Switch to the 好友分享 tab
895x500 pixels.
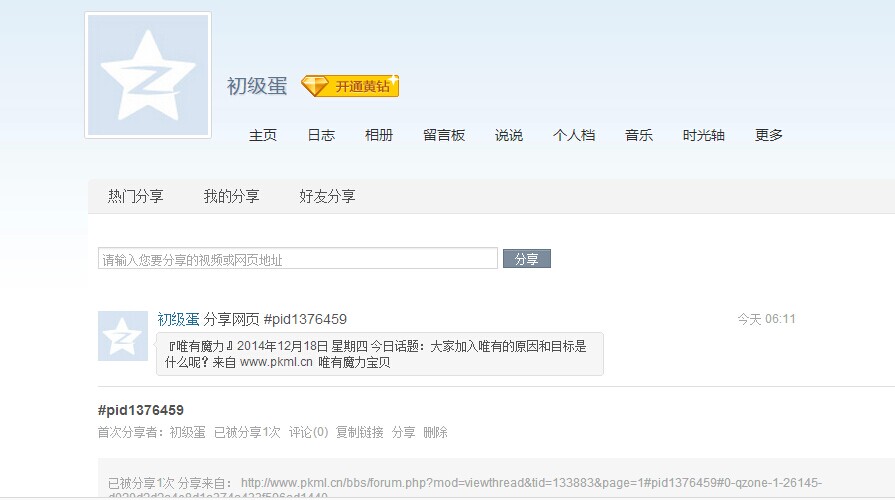327,197
